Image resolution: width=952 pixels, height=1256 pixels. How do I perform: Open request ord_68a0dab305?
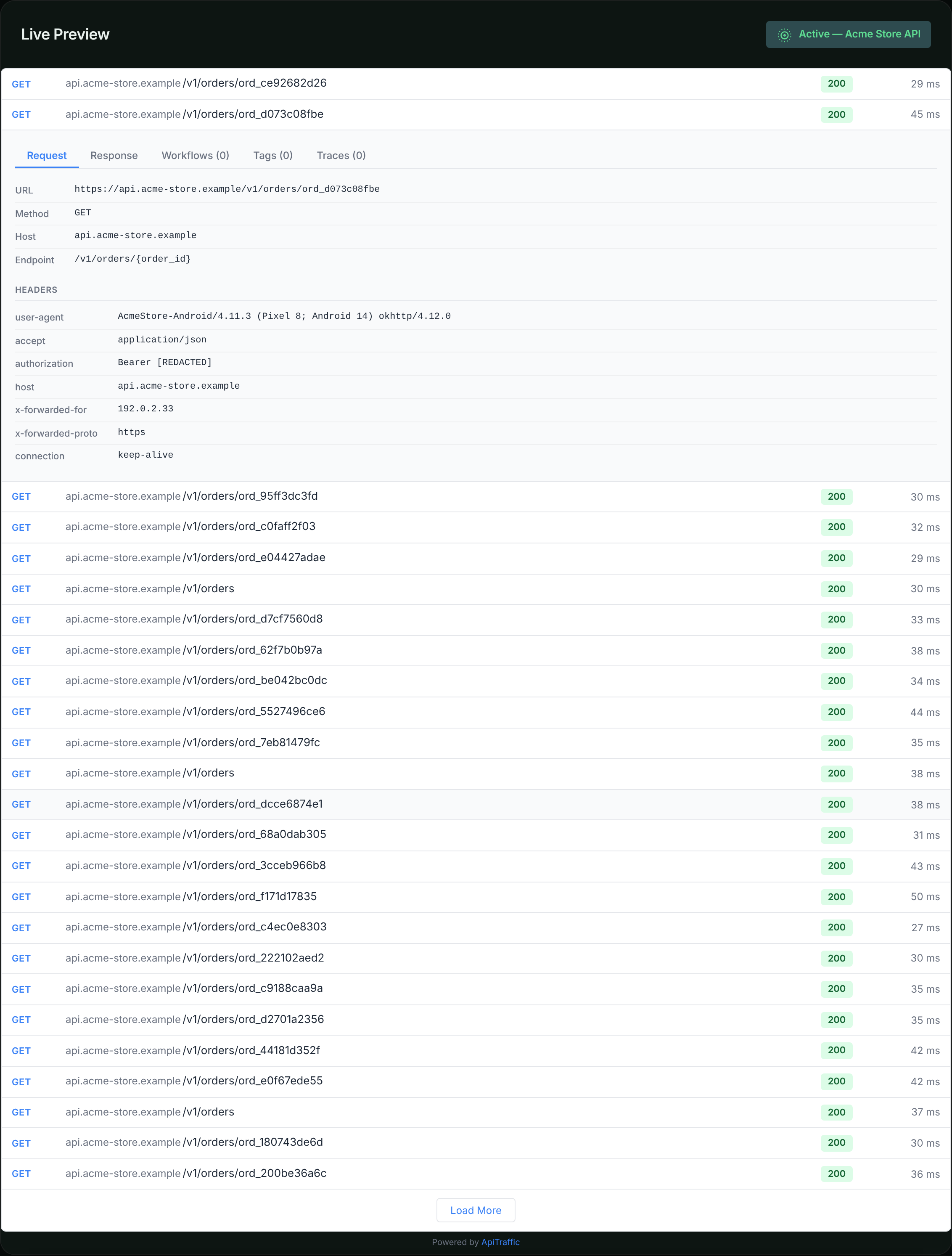(x=476, y=835)
